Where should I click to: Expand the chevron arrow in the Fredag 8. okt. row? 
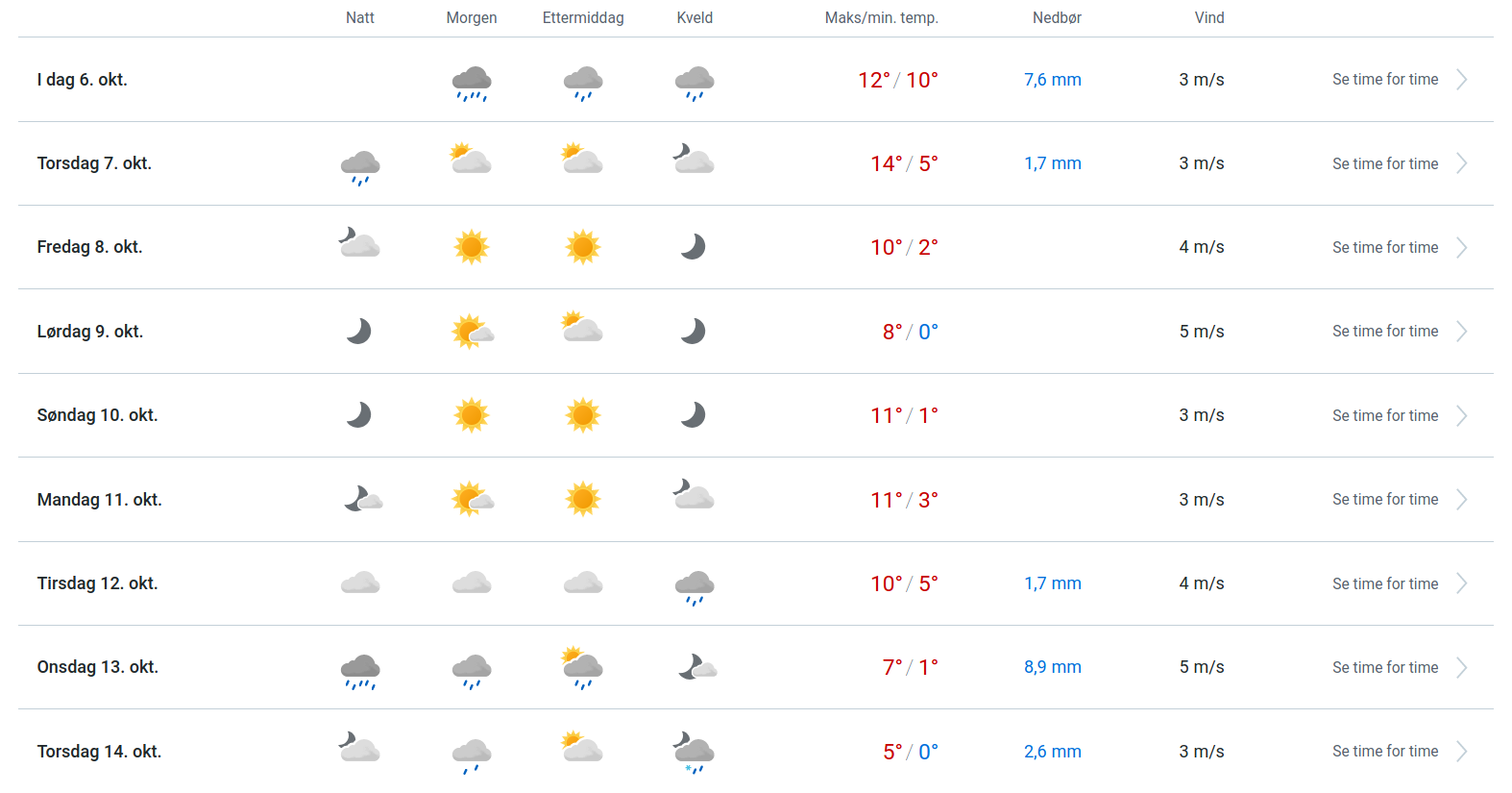coord(1462,248)
